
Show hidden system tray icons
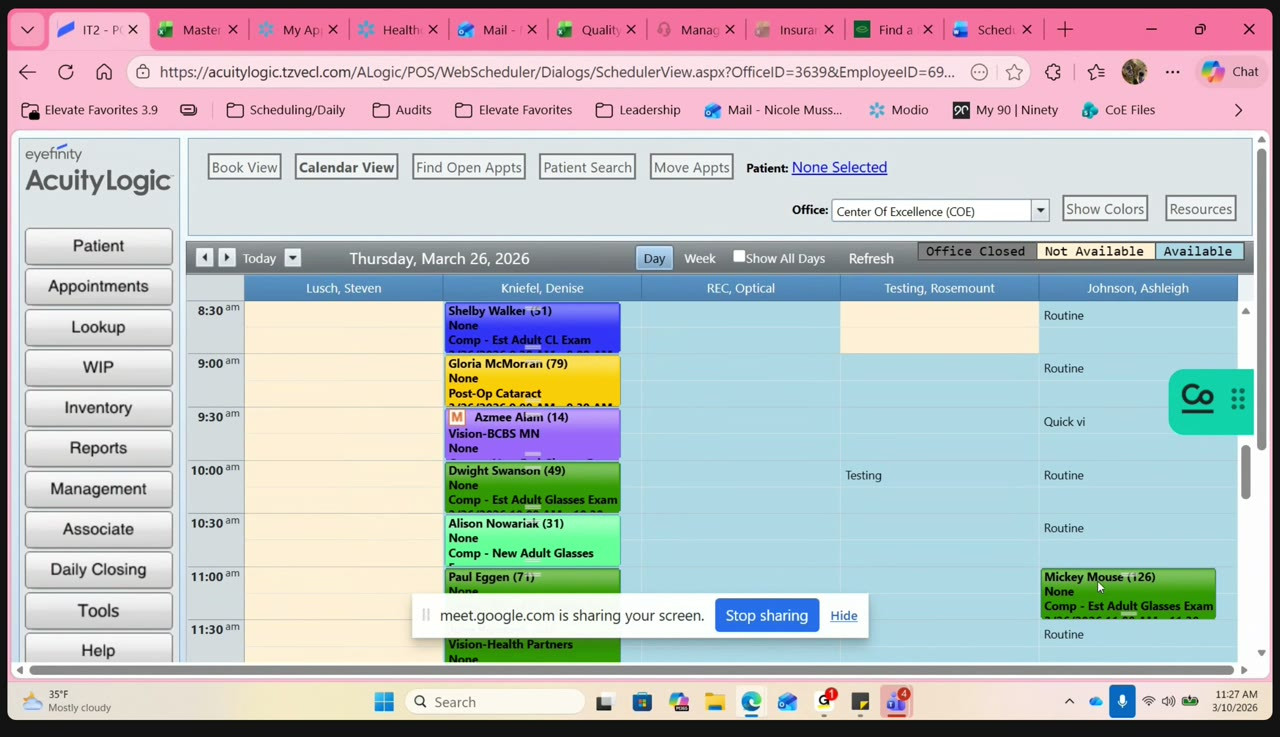(x=1069, y=702)
